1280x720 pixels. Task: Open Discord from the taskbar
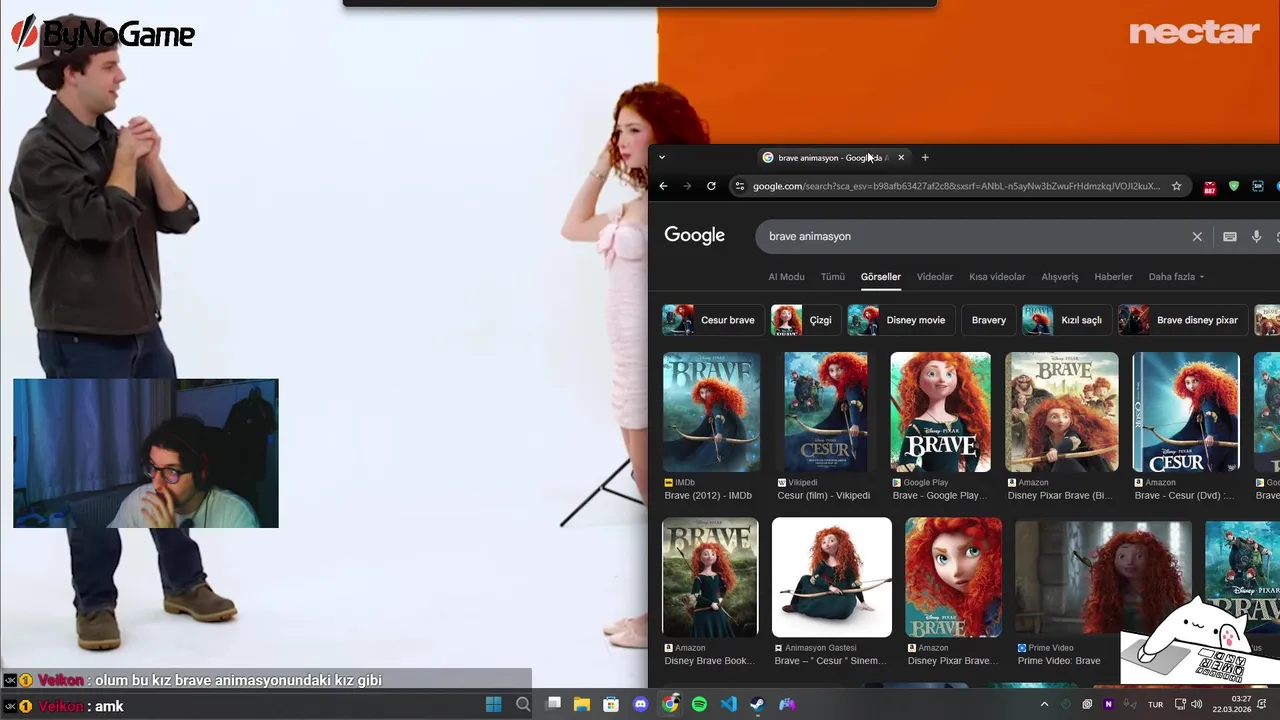[641, 705]
